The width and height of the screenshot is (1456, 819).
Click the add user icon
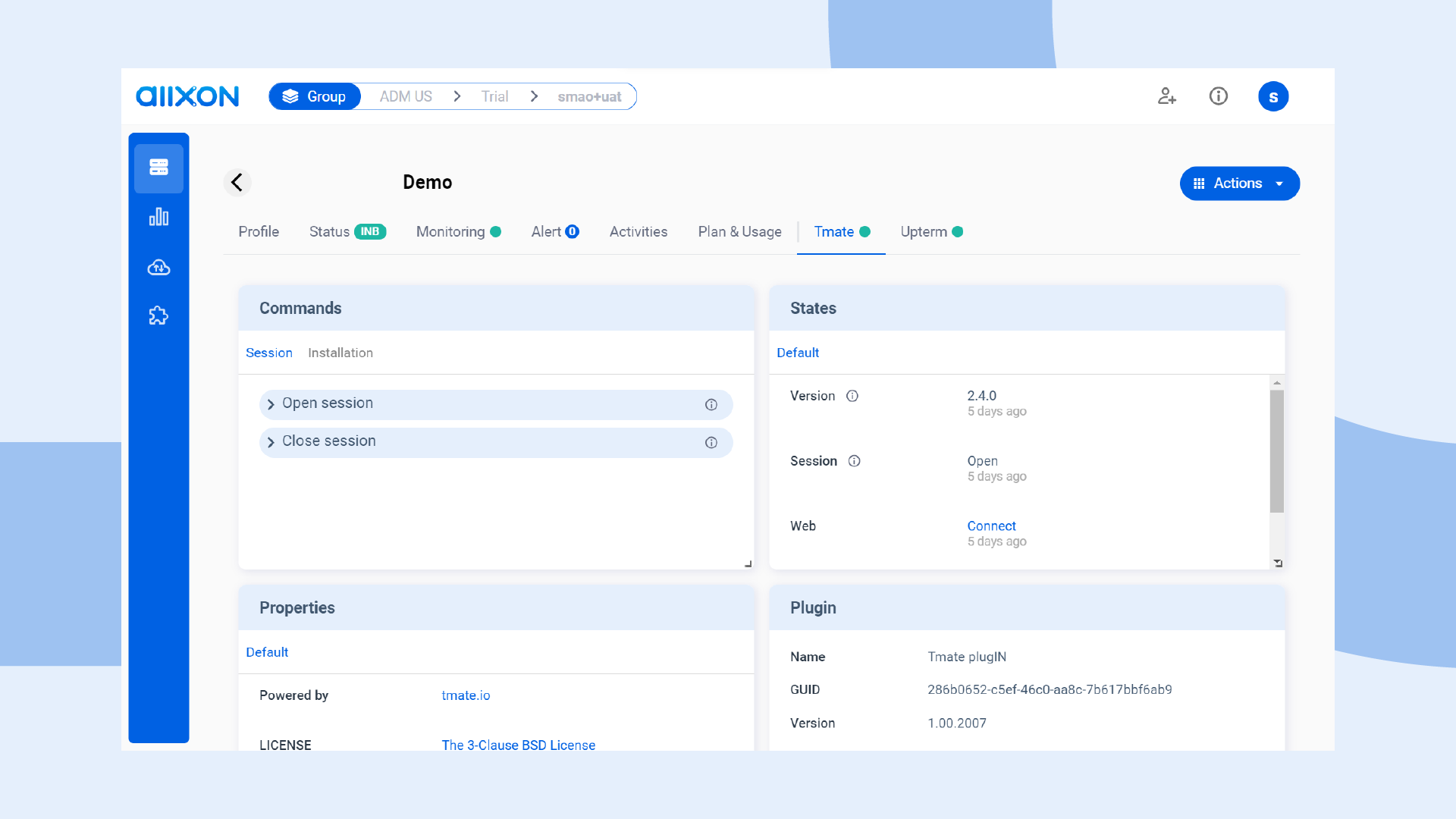[x=1166, y=96]
